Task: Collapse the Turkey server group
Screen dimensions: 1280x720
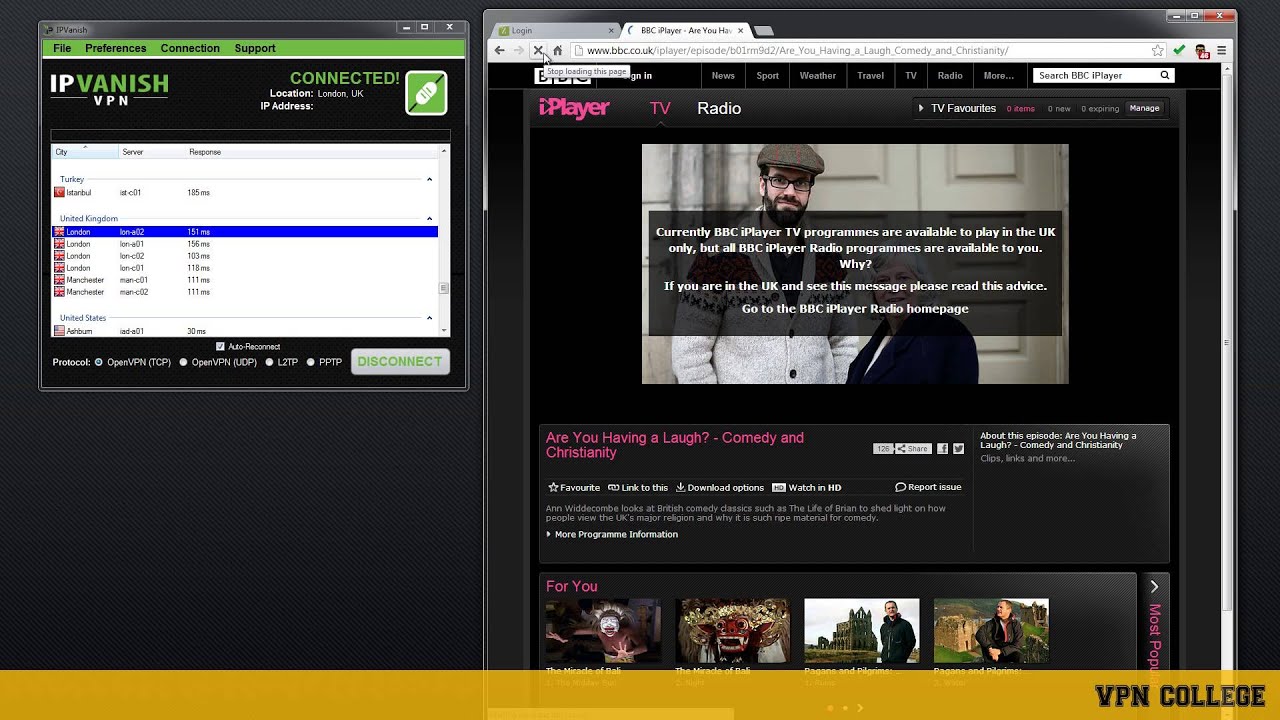Action: click(x=430, y=179)
